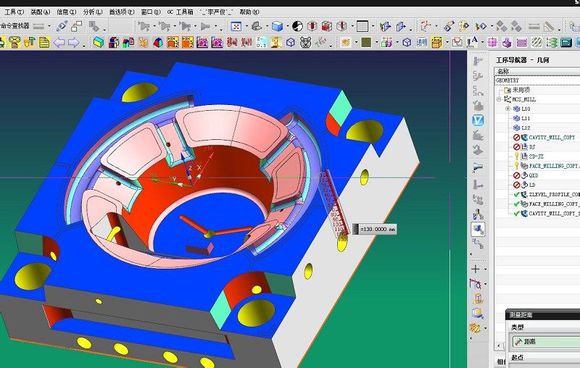Select the QID operation in navigator
Image resolution: width=580 pixels, height=368 pixels.
click(533, 175)
